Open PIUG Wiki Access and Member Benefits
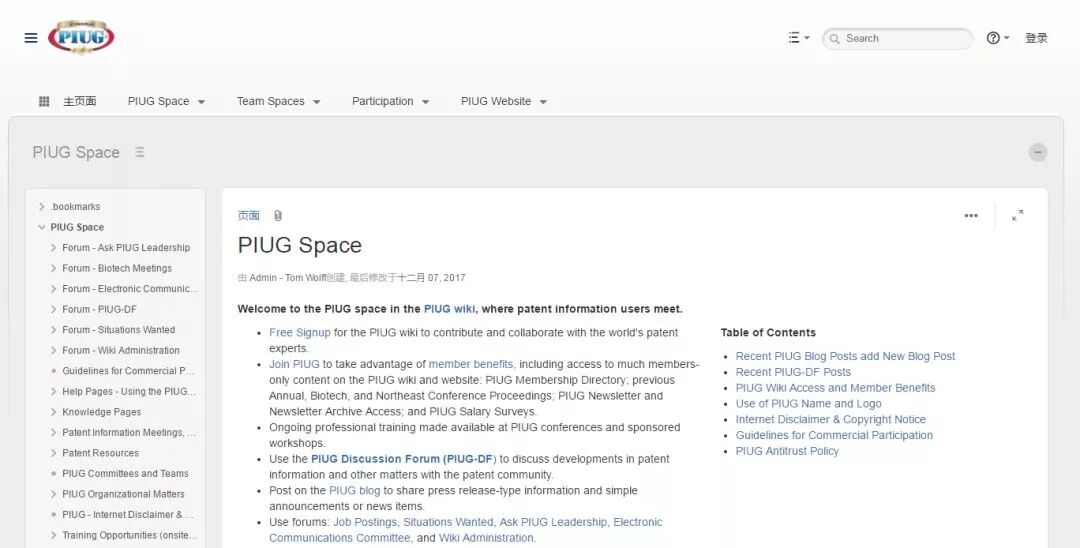Screen dimensions: 1080x548 click(x=835, y=388)
